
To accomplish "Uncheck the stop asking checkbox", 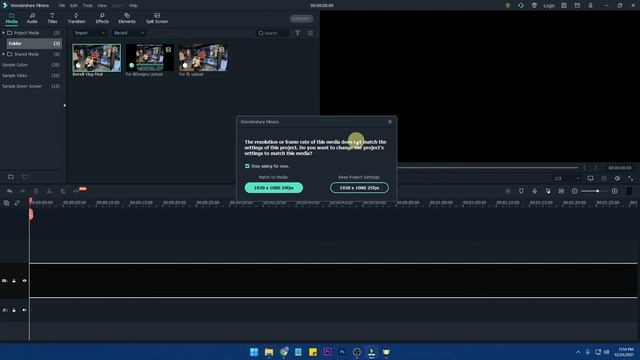I will (x=247, y=166).
